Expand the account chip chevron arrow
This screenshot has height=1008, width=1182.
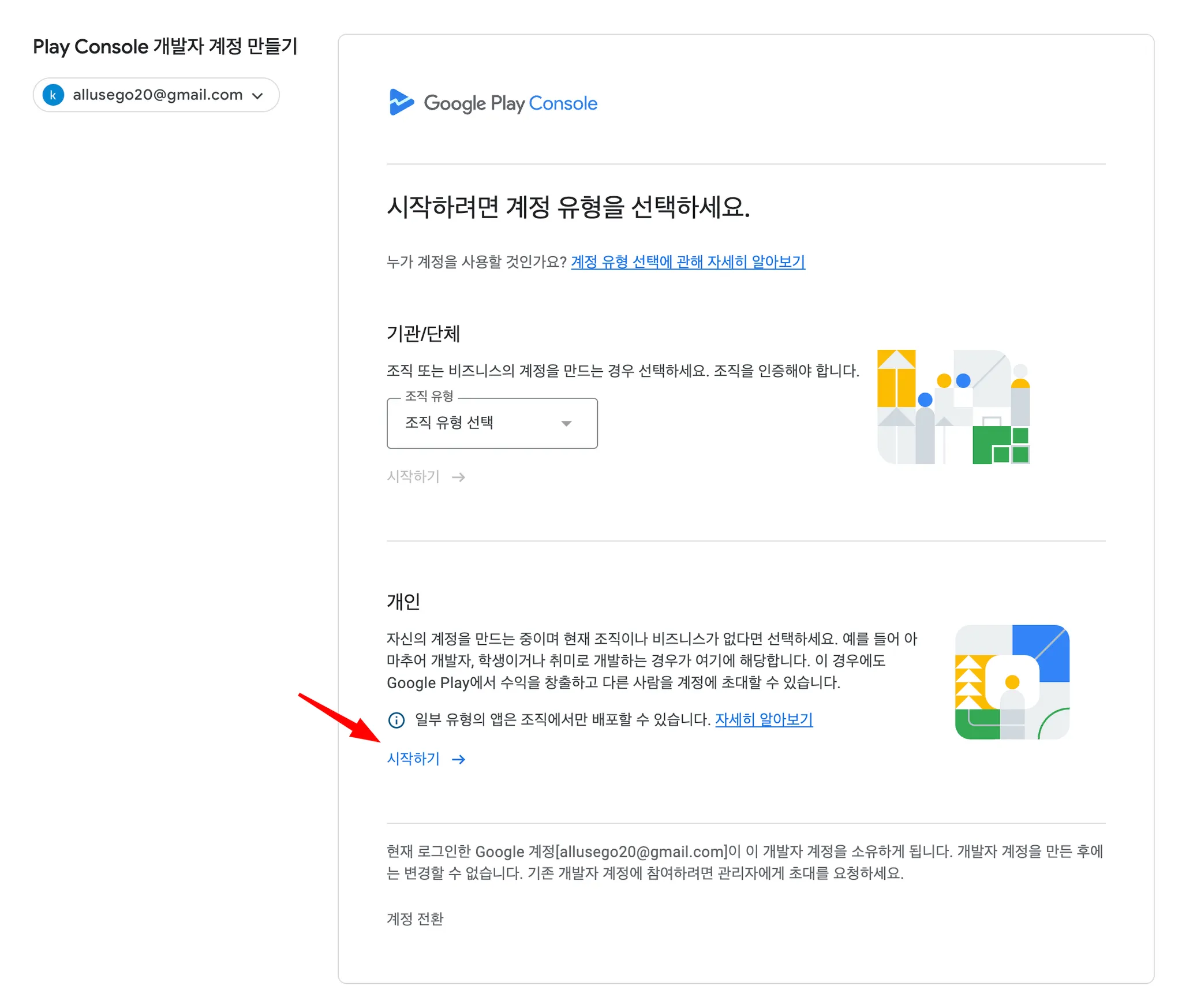point(258,96)
